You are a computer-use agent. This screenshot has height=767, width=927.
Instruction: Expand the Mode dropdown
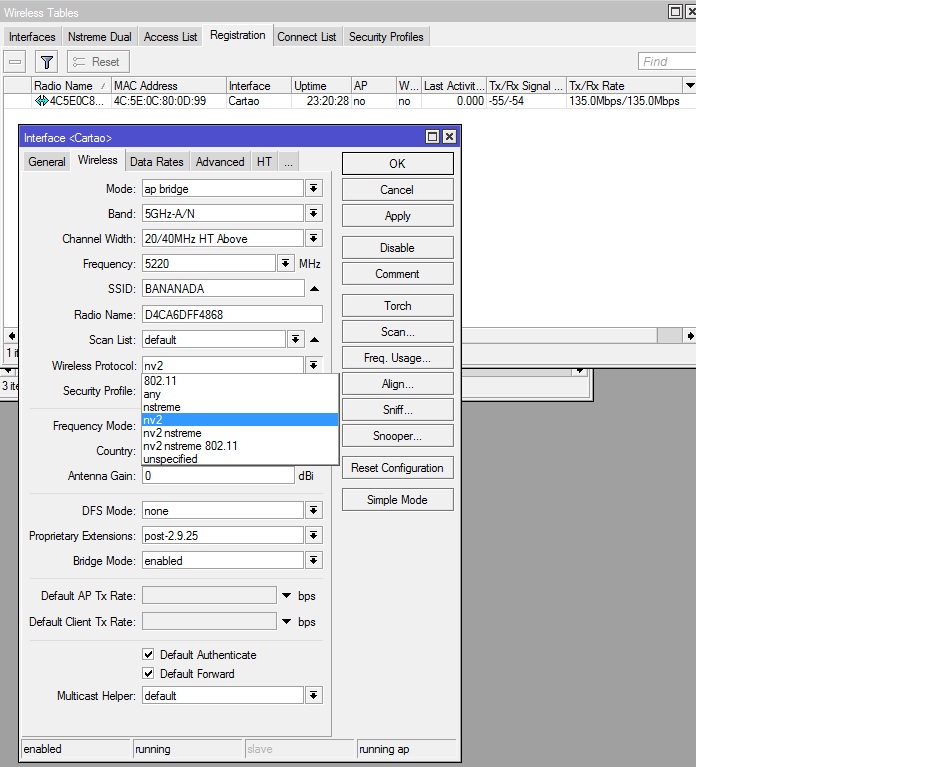(313, 189)
